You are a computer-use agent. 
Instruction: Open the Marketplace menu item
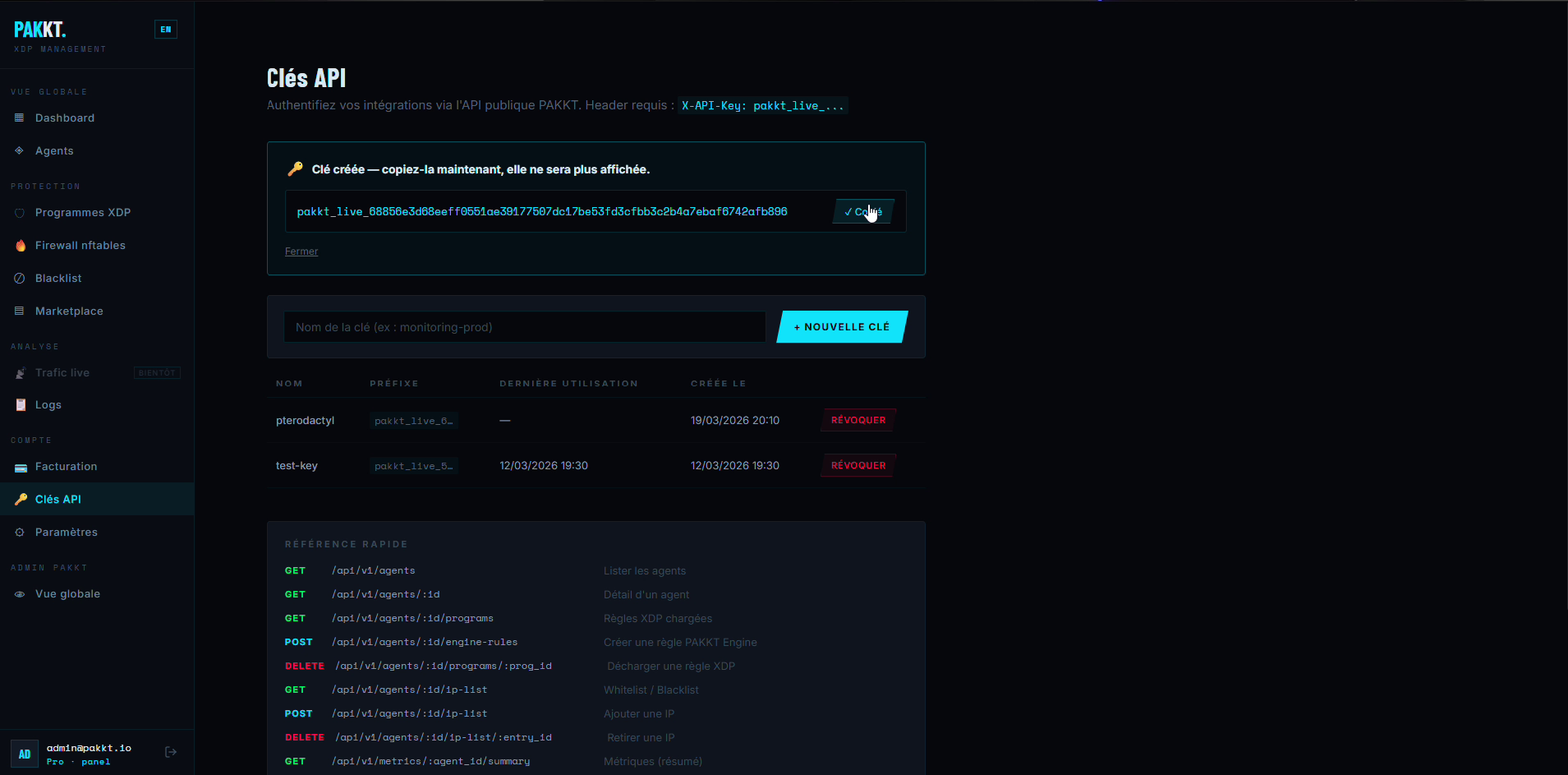(69, 311)
